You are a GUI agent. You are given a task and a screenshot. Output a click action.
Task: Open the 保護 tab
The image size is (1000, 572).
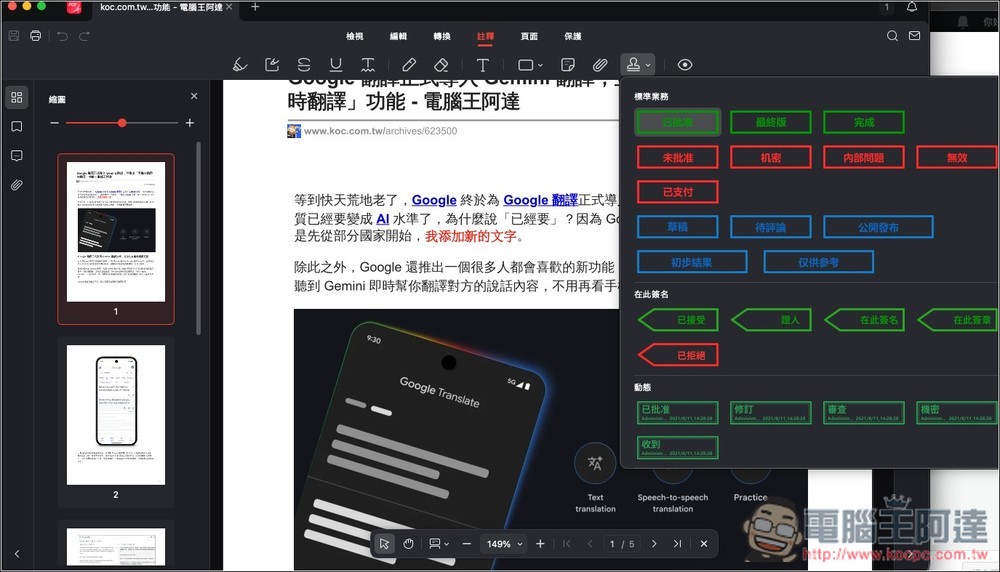point(573,36)
